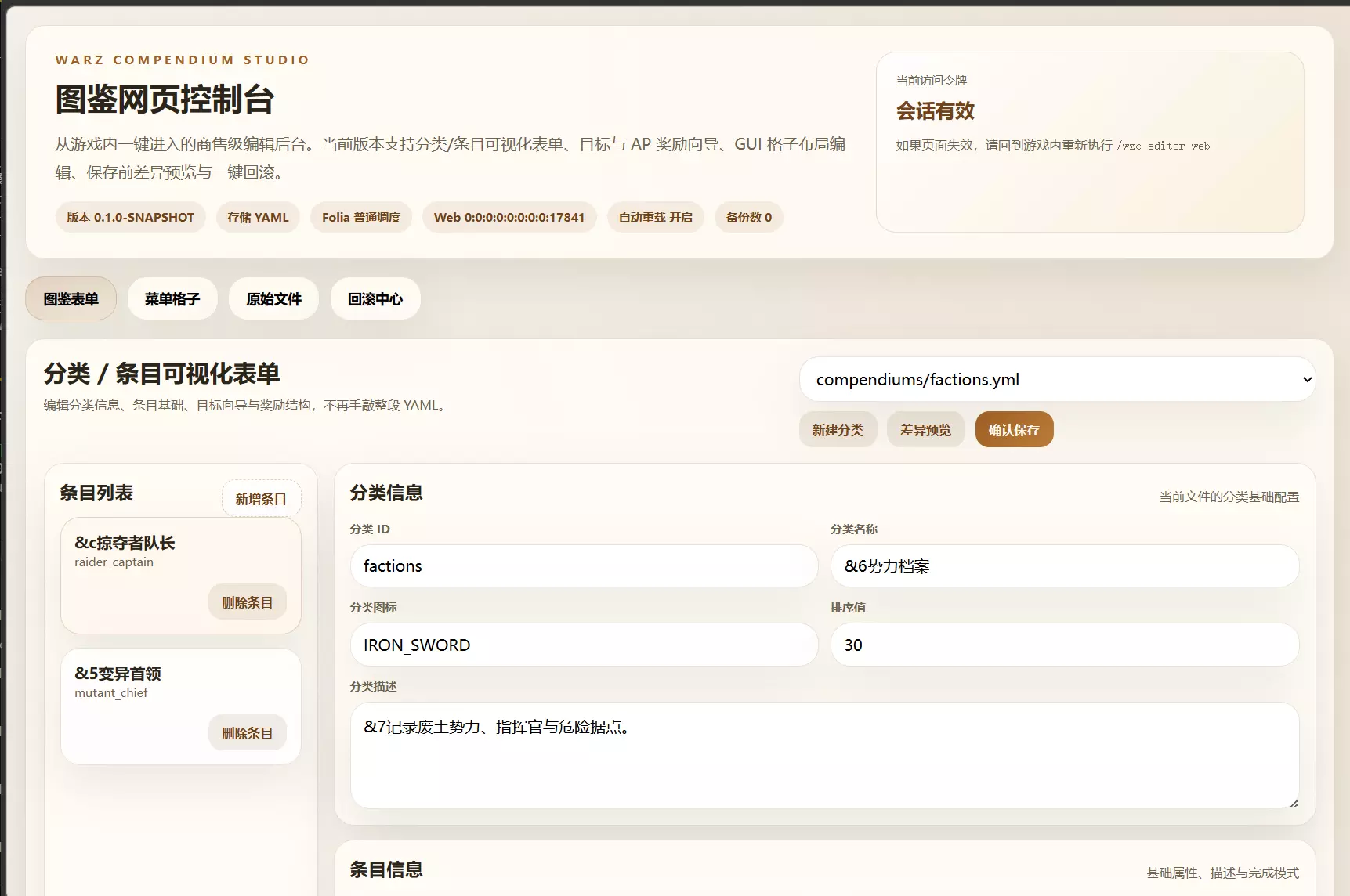Click the 自动重载 开启 badge
This screenshot has height=896, width=1350.
click(656, 217)
